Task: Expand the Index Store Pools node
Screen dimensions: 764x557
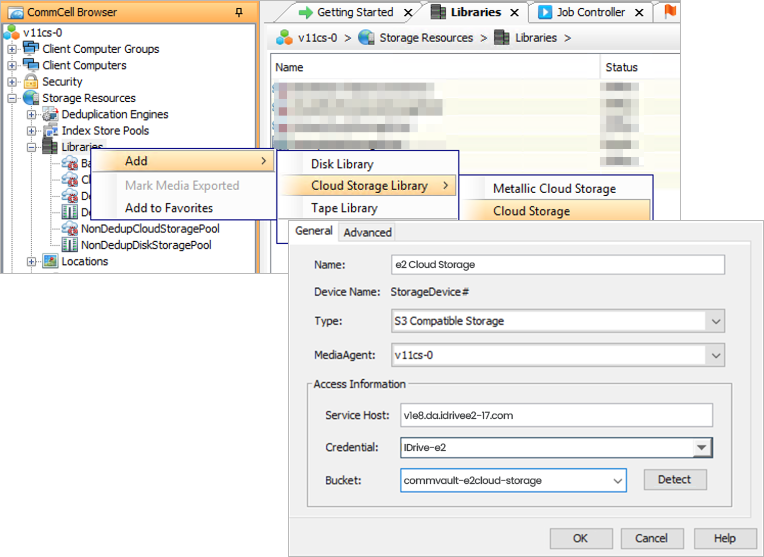Action: coord(31,131)
